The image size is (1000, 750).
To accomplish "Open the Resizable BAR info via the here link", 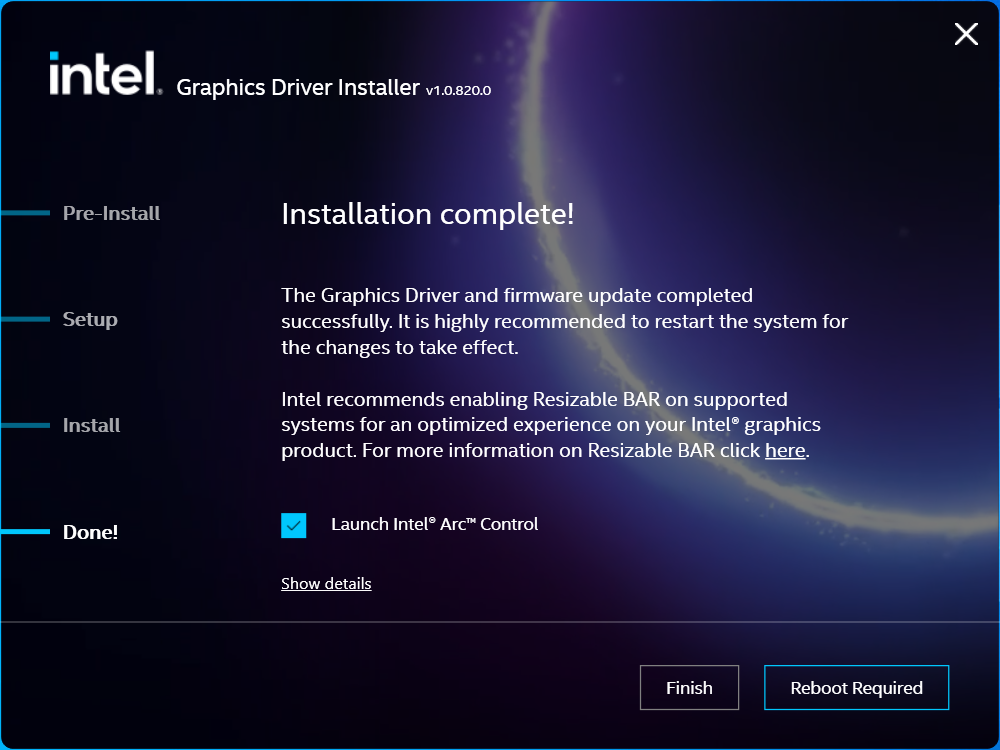I will tap(785, 450).
